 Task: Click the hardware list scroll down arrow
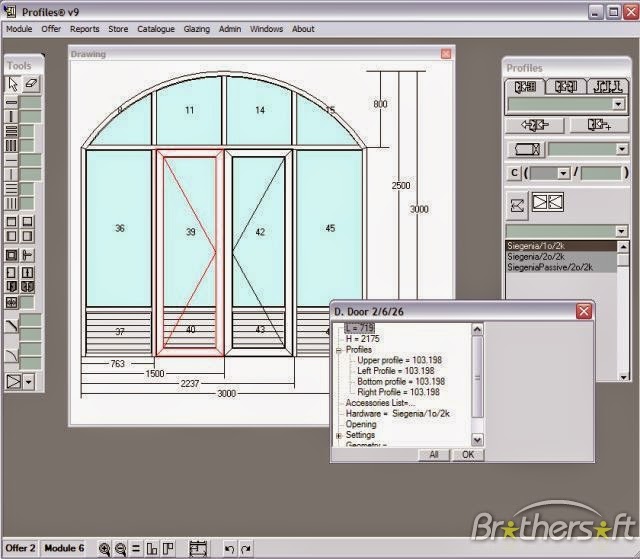623,377
